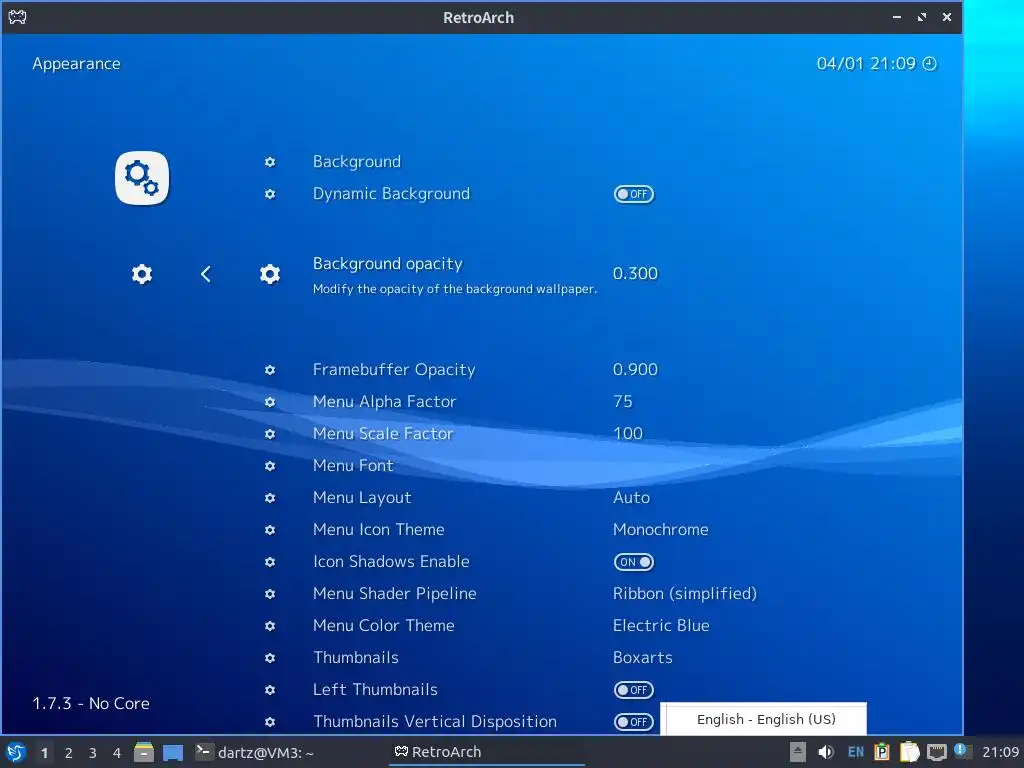Adjust Menu Scale Factor value 100

click(x=628, y=434)
